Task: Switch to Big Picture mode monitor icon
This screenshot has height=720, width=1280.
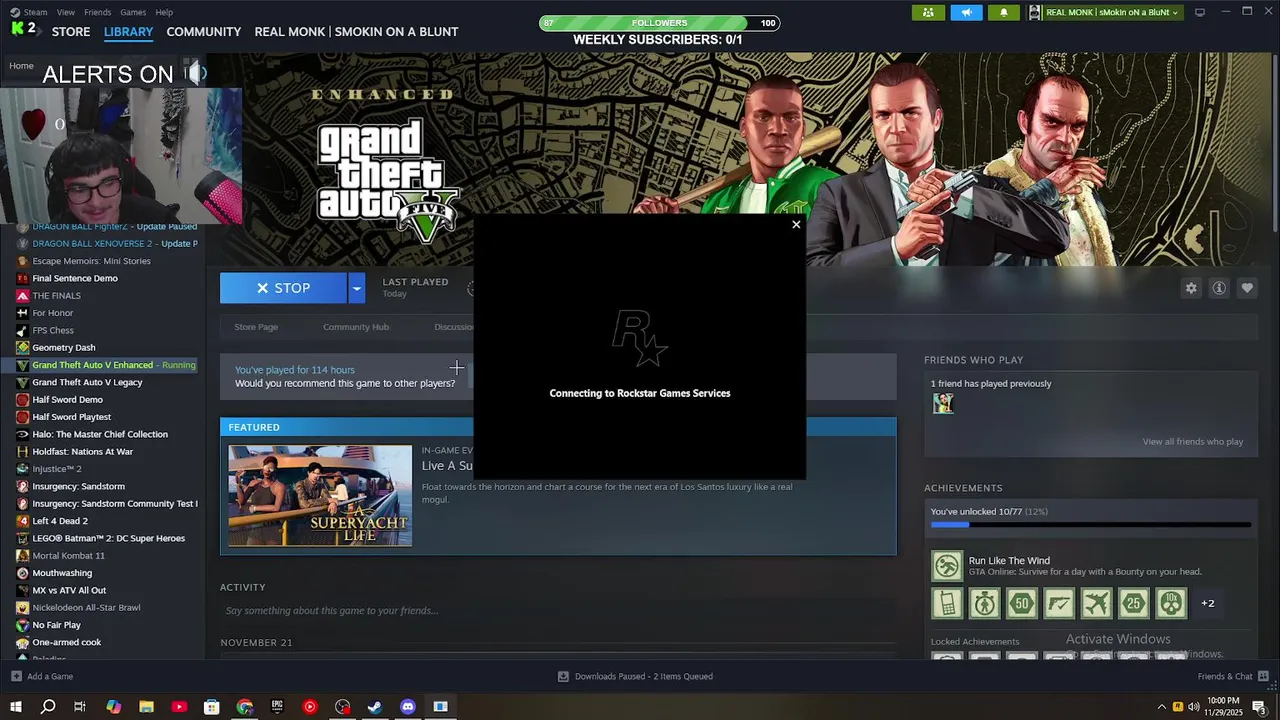Action: (1200, 12)
